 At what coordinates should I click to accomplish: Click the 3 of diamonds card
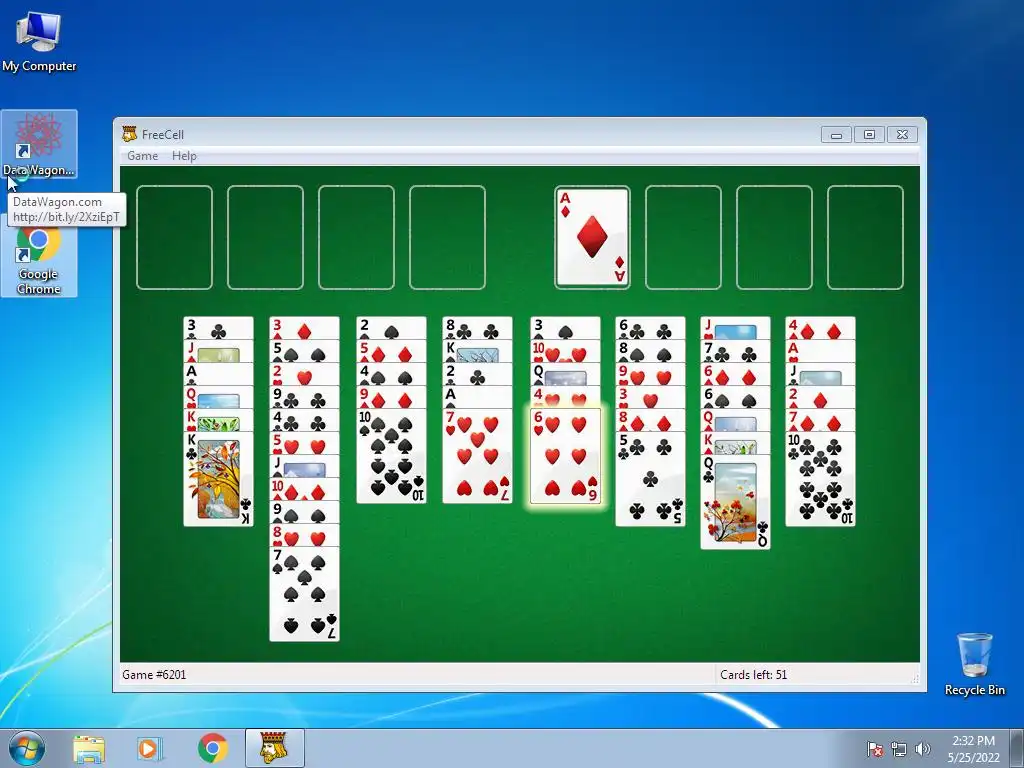coord(304,328)
